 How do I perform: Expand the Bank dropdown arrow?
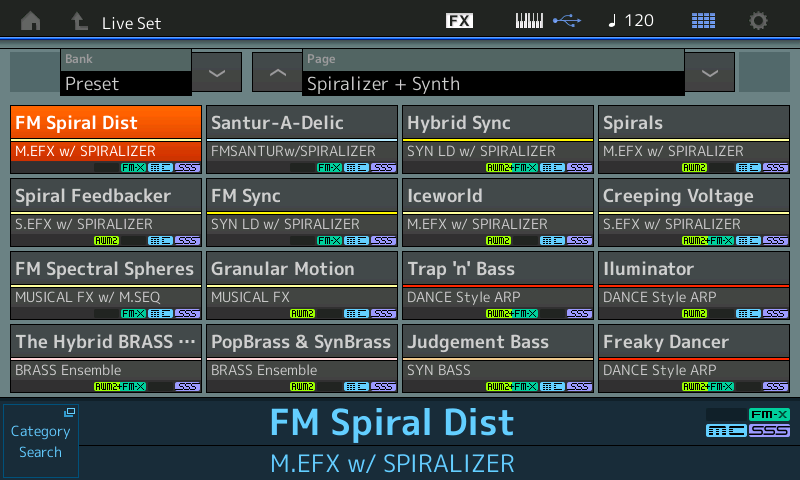point(217,73)
